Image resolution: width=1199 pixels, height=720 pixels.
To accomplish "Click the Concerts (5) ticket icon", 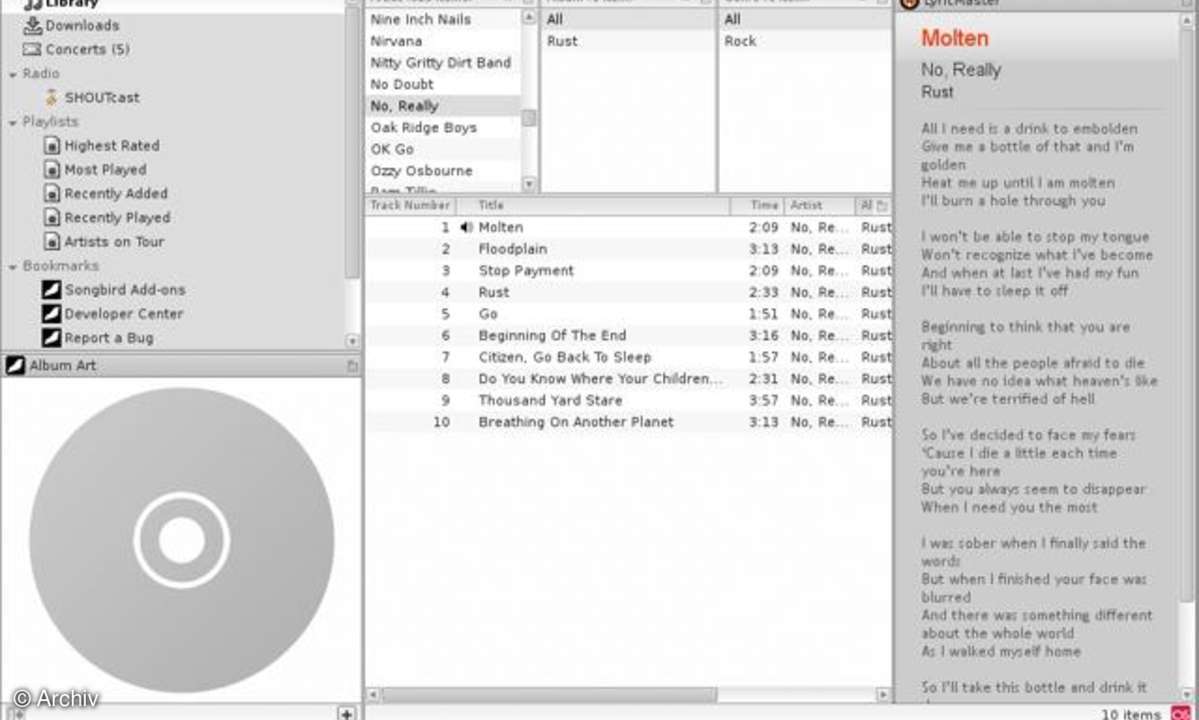I will click(x=32, y=50).
